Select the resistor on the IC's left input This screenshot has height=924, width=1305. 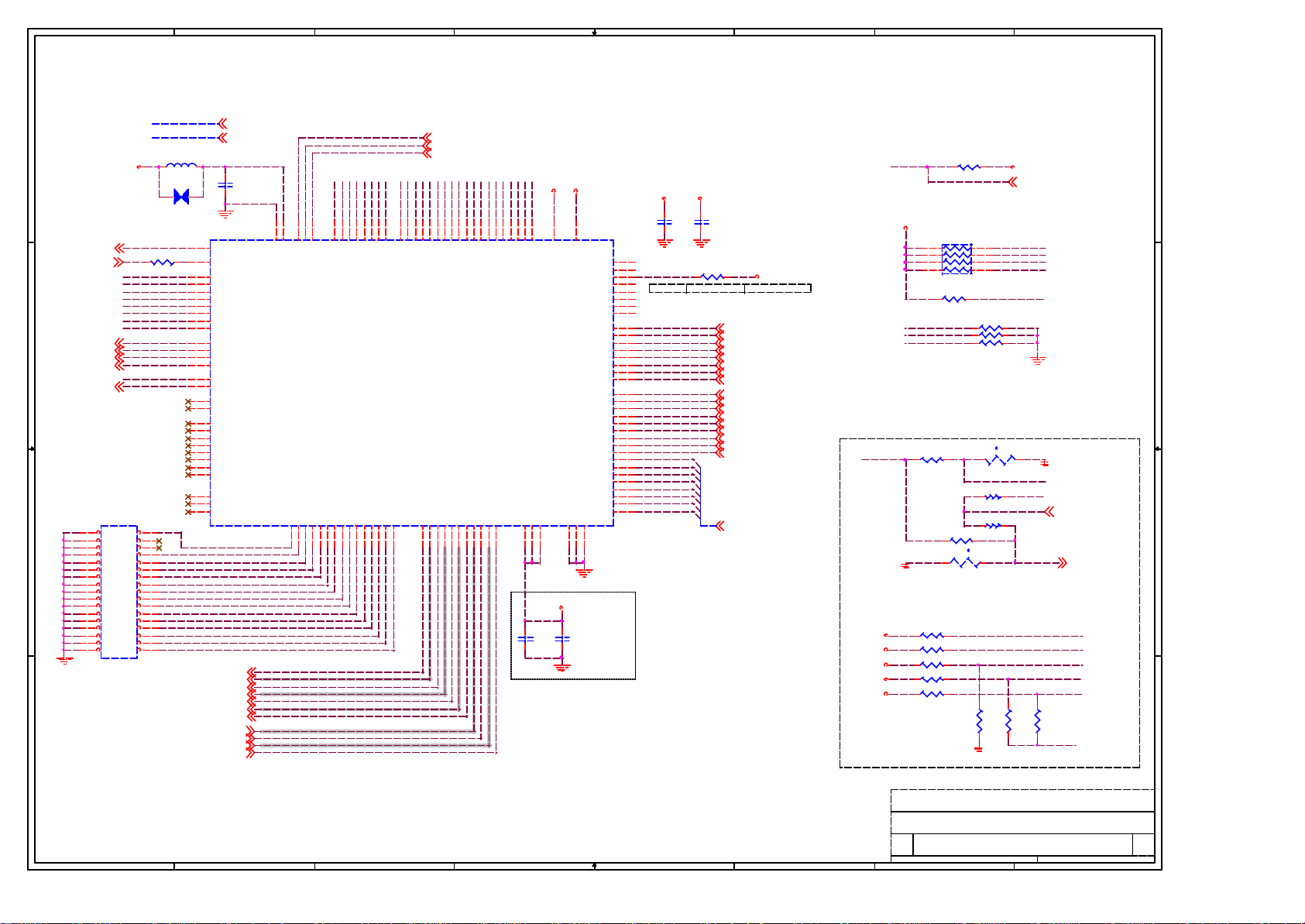(x=163, y=263)
